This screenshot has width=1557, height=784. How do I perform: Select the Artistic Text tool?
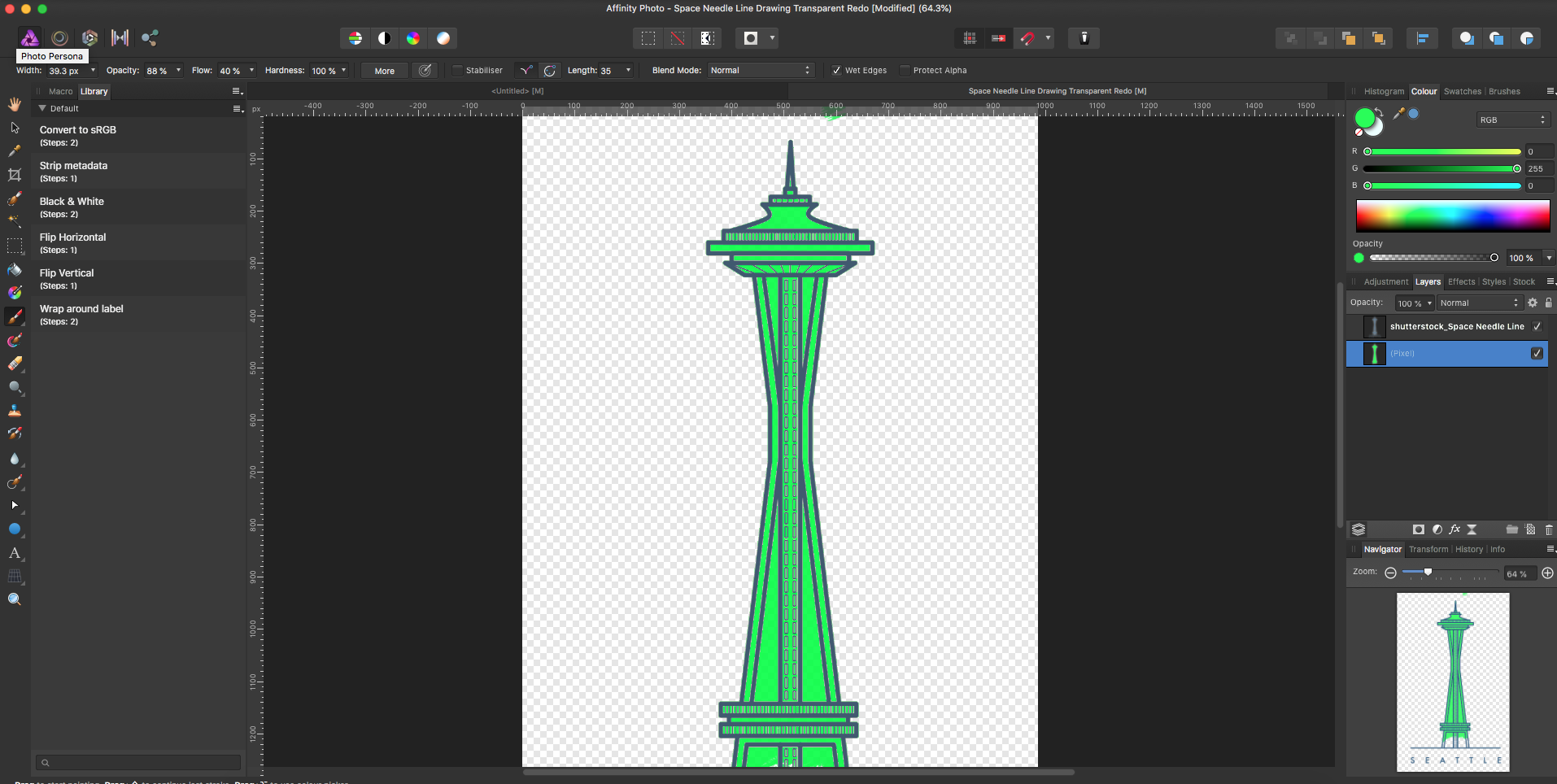coord(15,553)
